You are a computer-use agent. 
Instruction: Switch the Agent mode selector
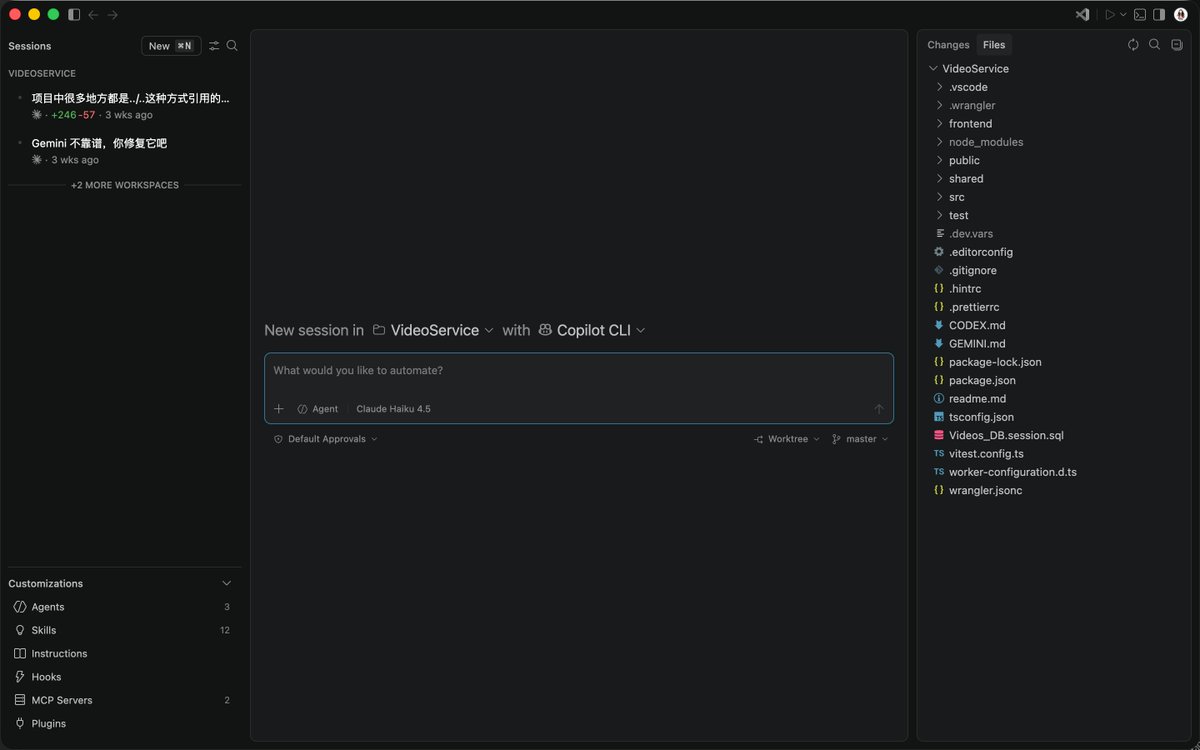click(318, 409)
